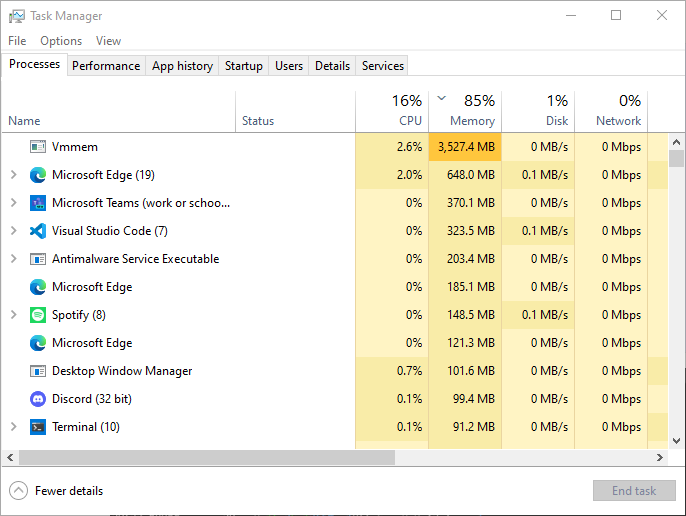Select the Vmmem process icon
The height and width of the screenshot is (516, 686).
point(38,147)
